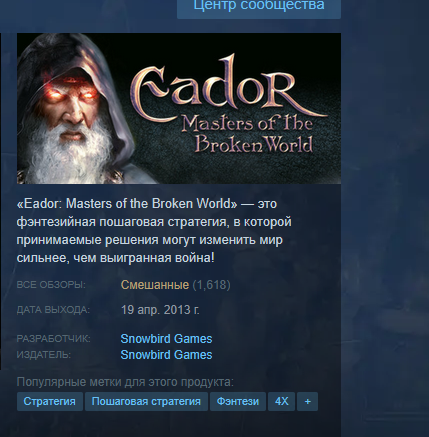This screenshot has height=437, width=429.
Task: Open the Смешанные reviews summary
Action: click(155, 285)
